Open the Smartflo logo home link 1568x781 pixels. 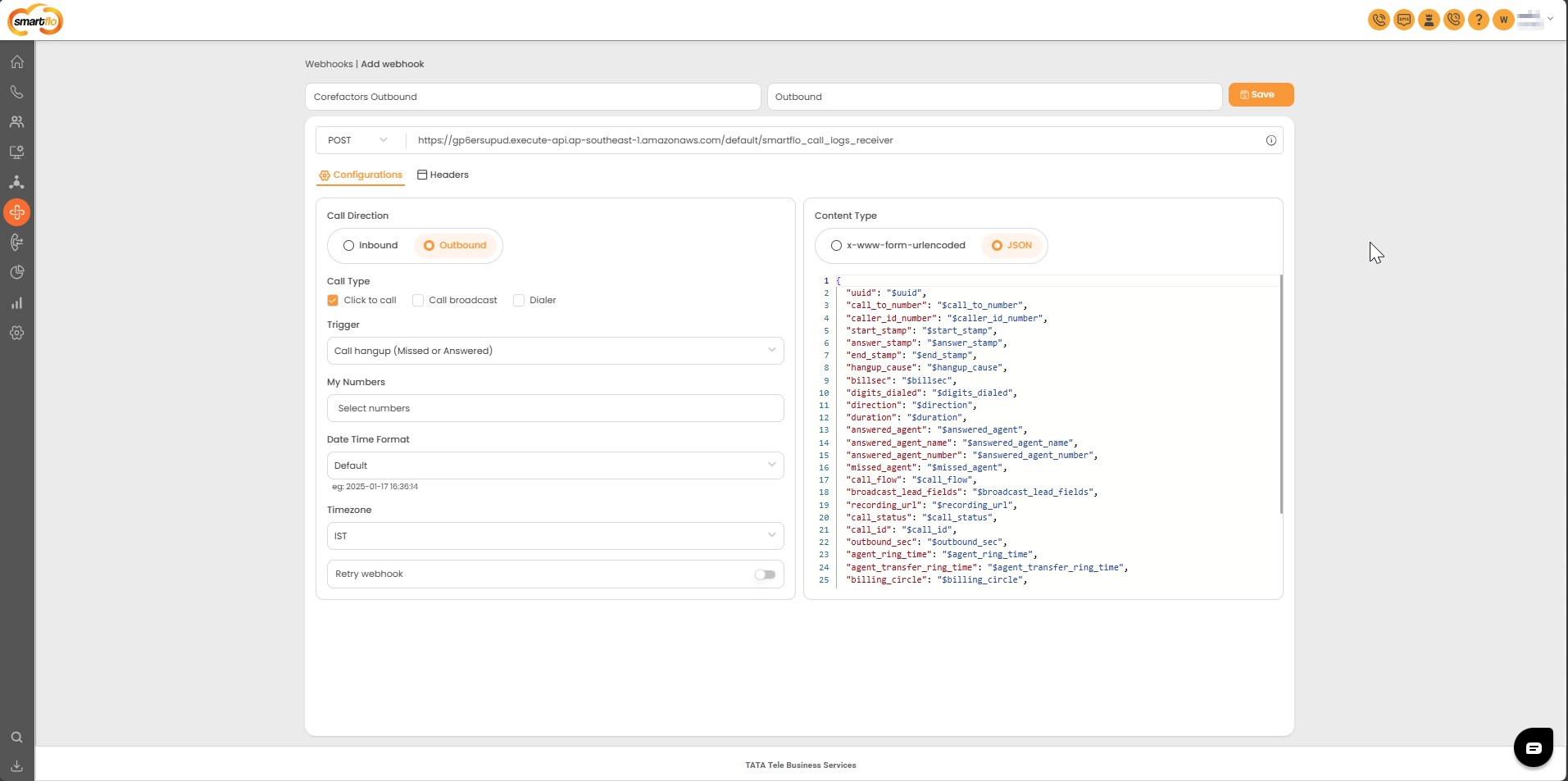[35, 20]
